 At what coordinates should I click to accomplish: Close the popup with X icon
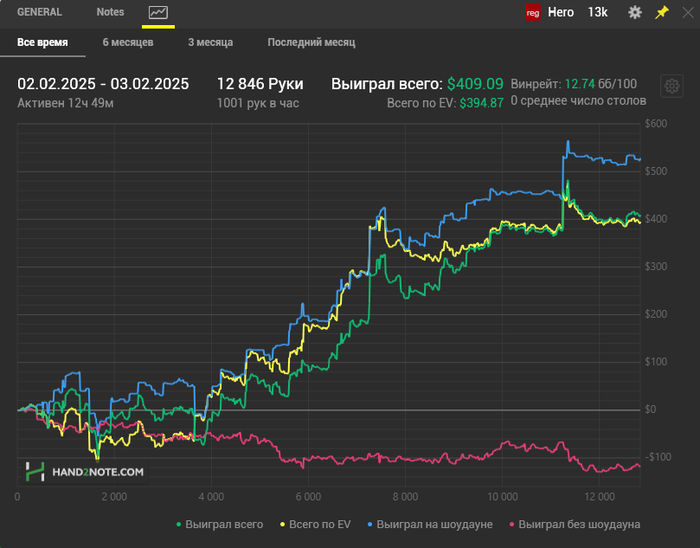pos(688,12)
